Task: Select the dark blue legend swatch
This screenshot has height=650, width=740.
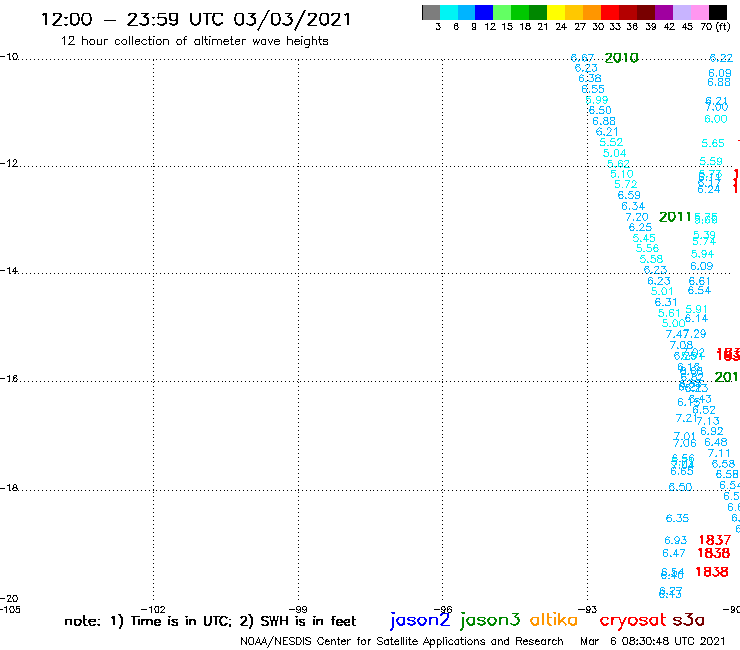Action: pos(484,12)
